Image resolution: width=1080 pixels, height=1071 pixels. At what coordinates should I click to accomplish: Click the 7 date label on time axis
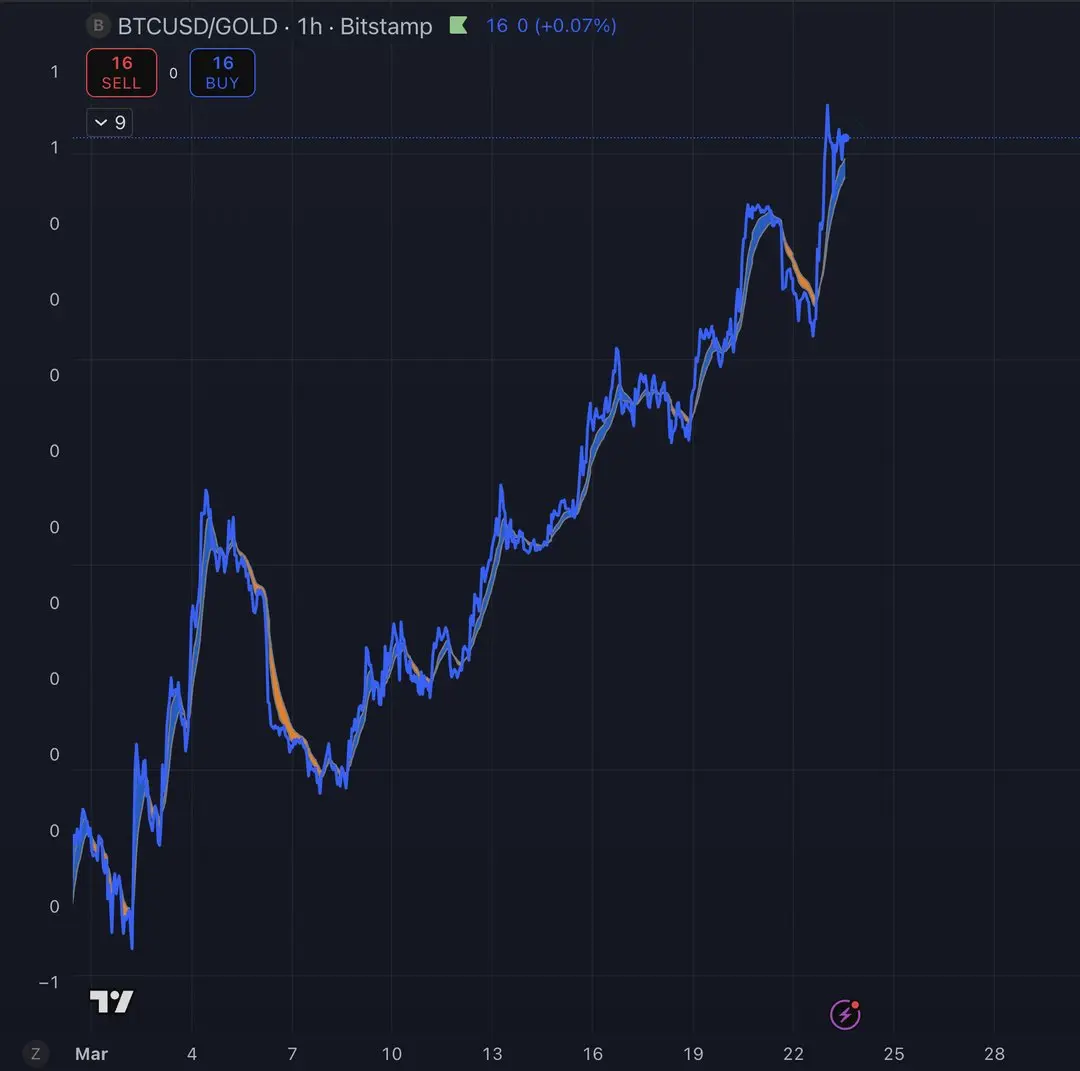[292, 1054]
